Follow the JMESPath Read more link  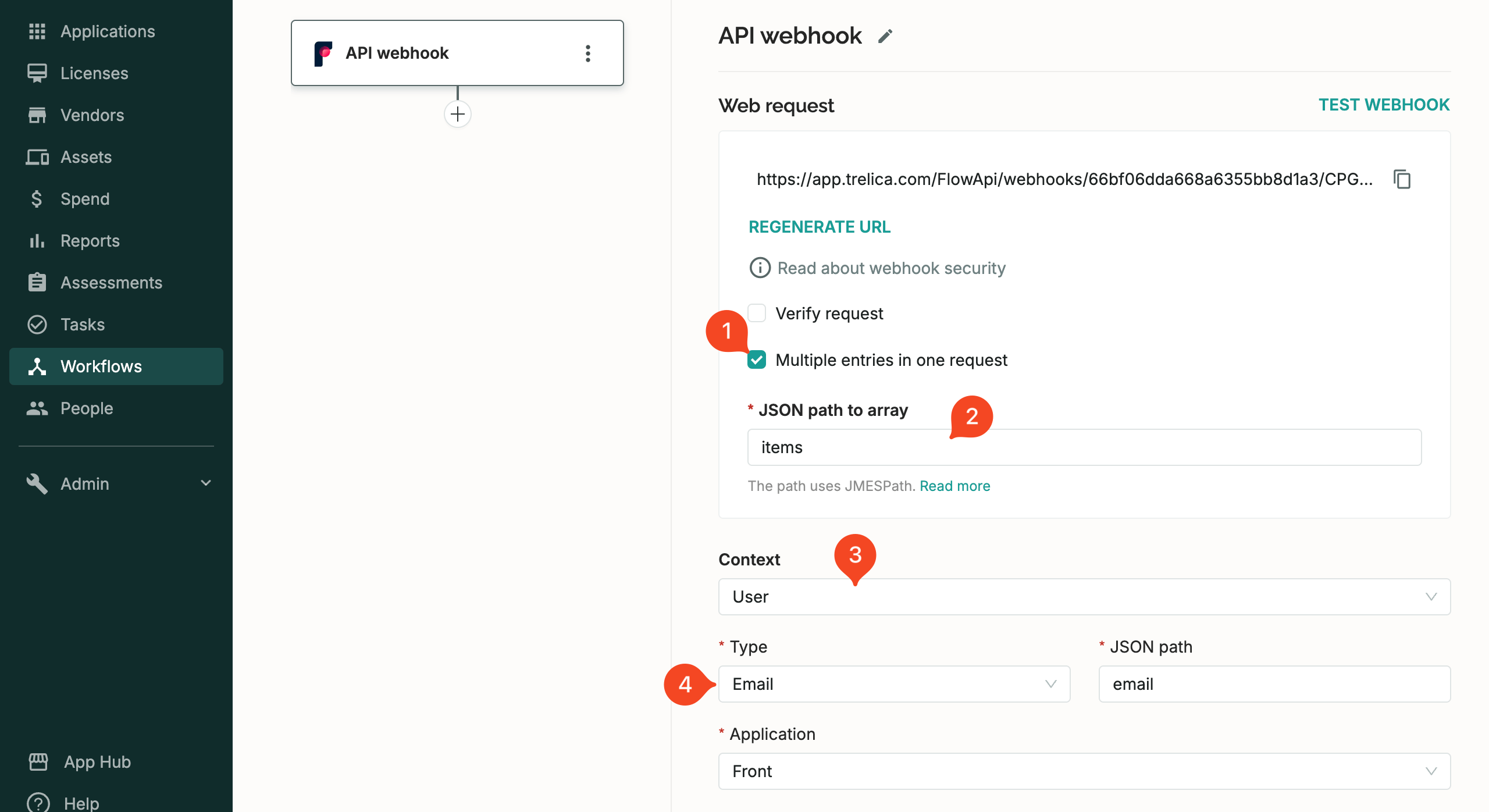click(x=955, y=486)
